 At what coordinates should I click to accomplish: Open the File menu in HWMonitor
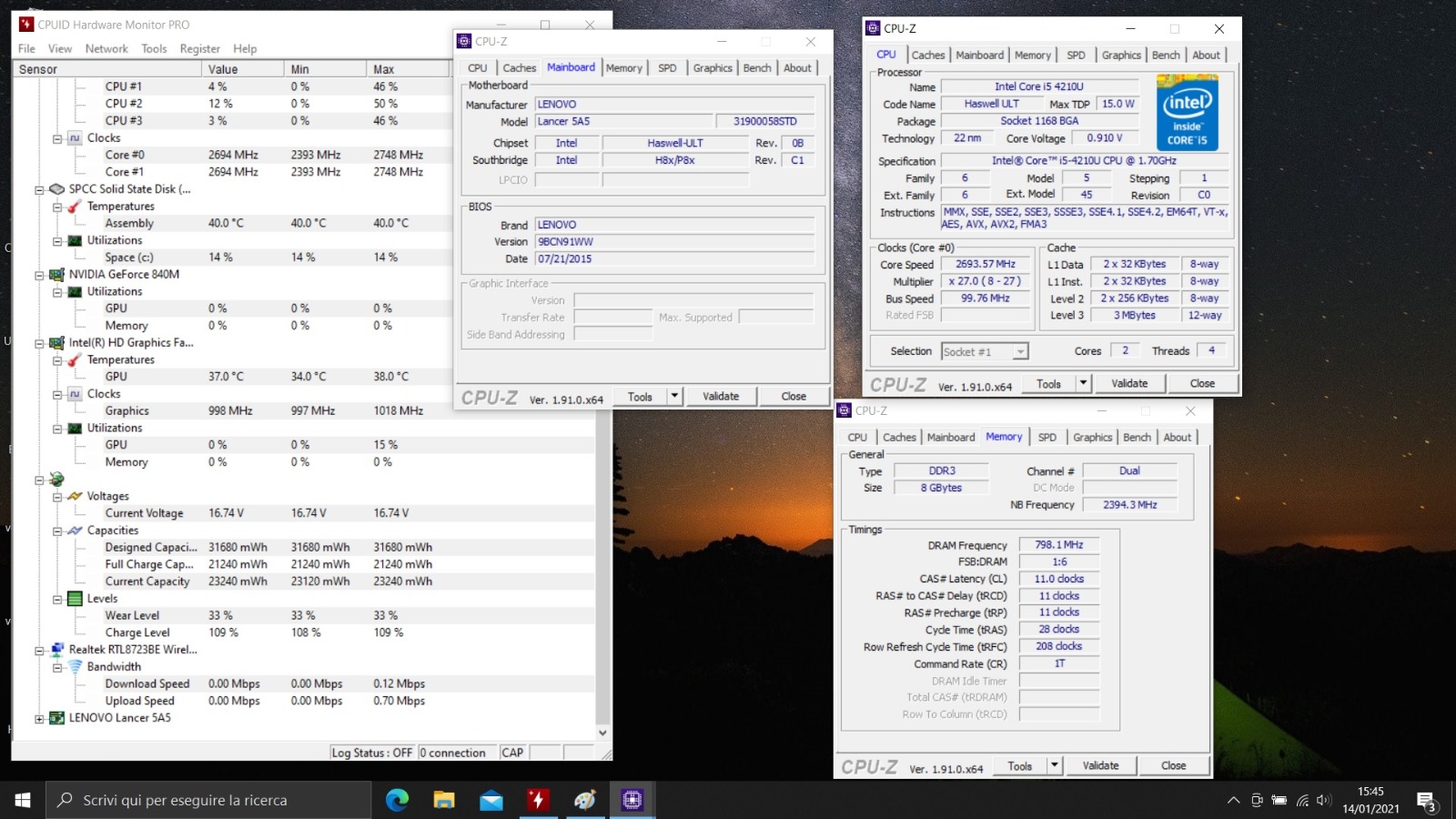point(26,49)
